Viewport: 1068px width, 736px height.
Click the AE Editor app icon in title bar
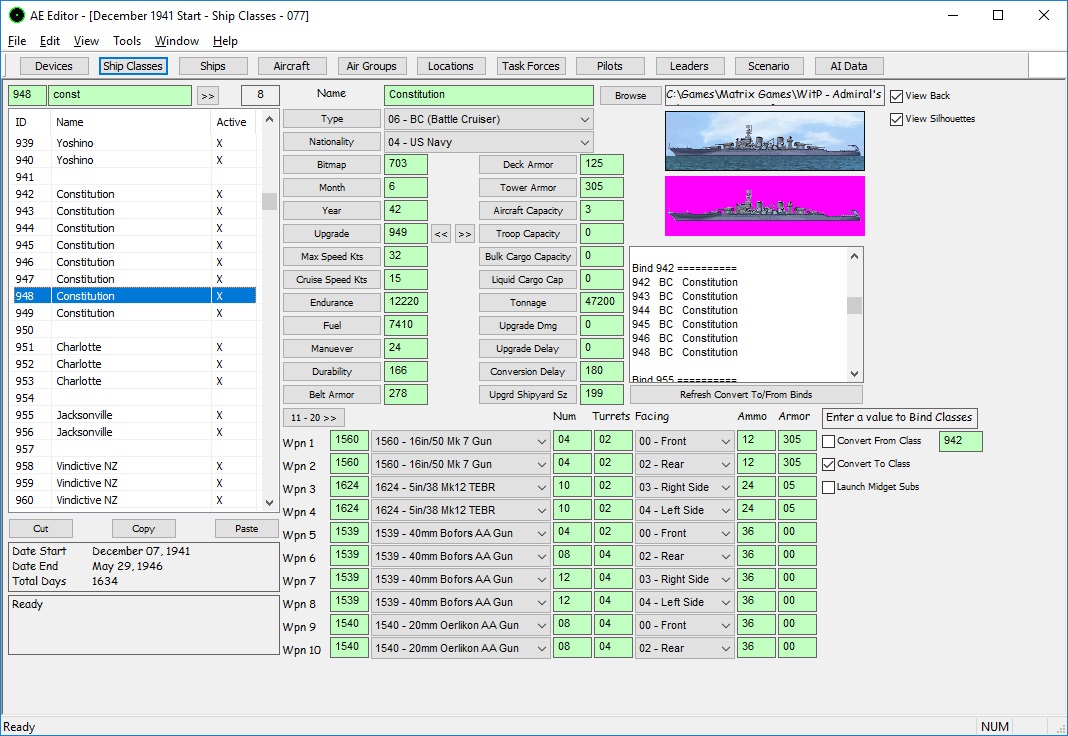click(x=16, y=15)
